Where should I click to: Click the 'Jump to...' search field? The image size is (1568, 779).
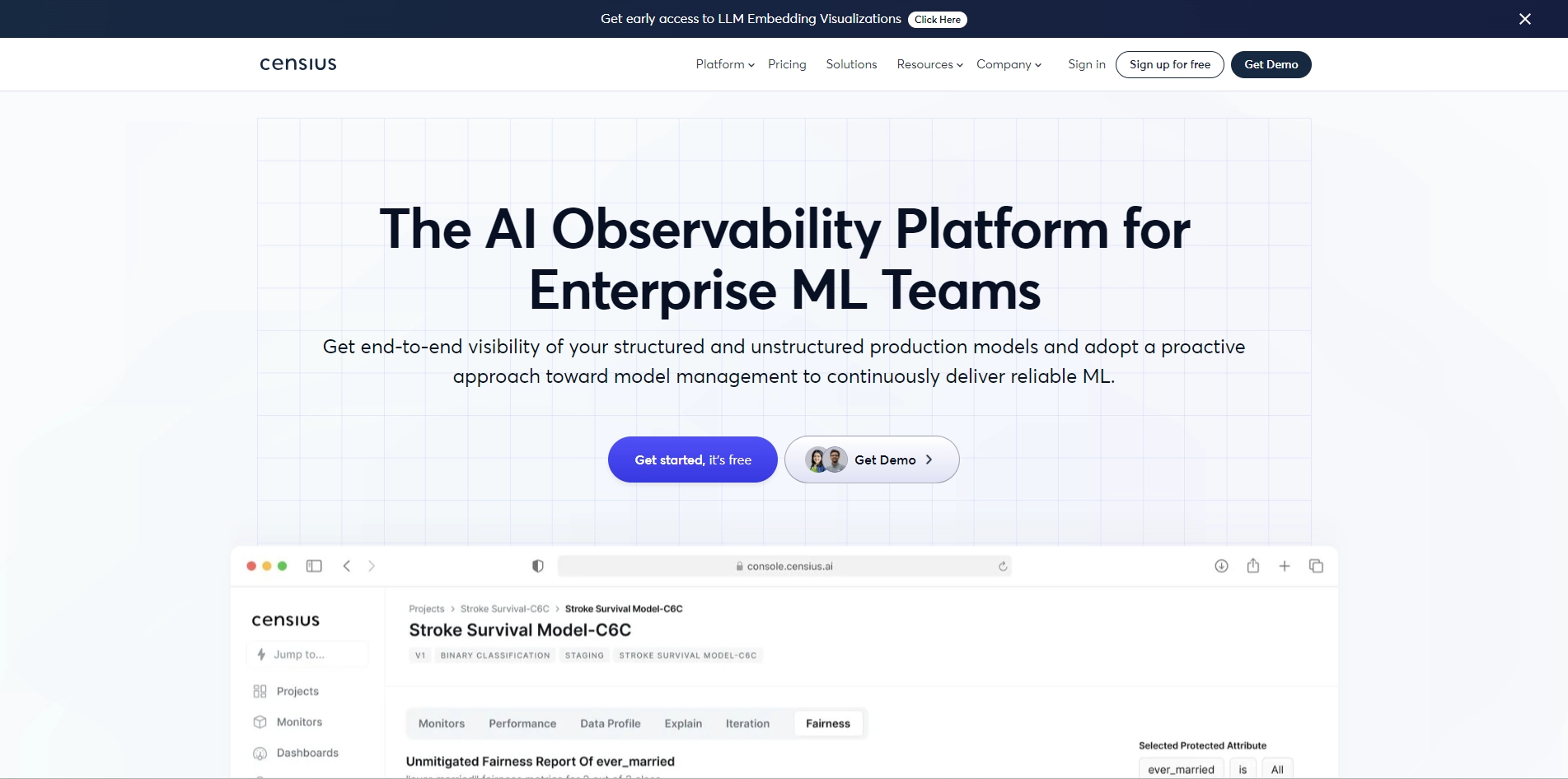pos(307,655)
